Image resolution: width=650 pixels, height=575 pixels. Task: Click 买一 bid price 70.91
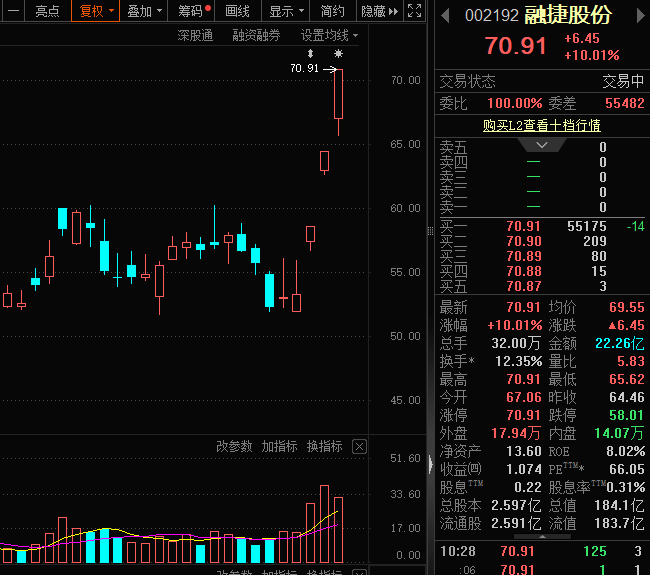(x=524, y=226)
